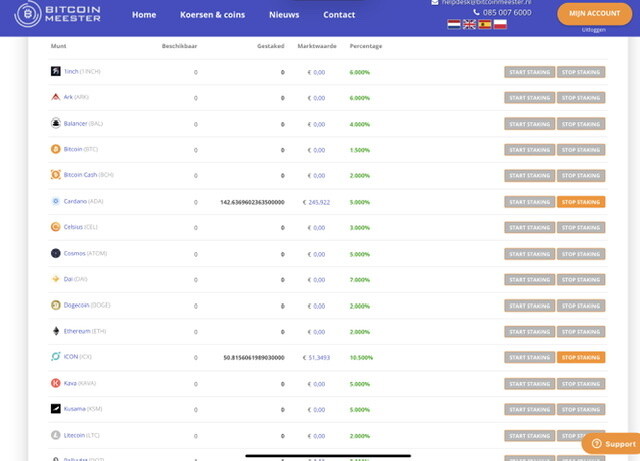Open the Ethereum (ETH) coin link
This screenshot has height=461, width=640.
coord(84,331)
